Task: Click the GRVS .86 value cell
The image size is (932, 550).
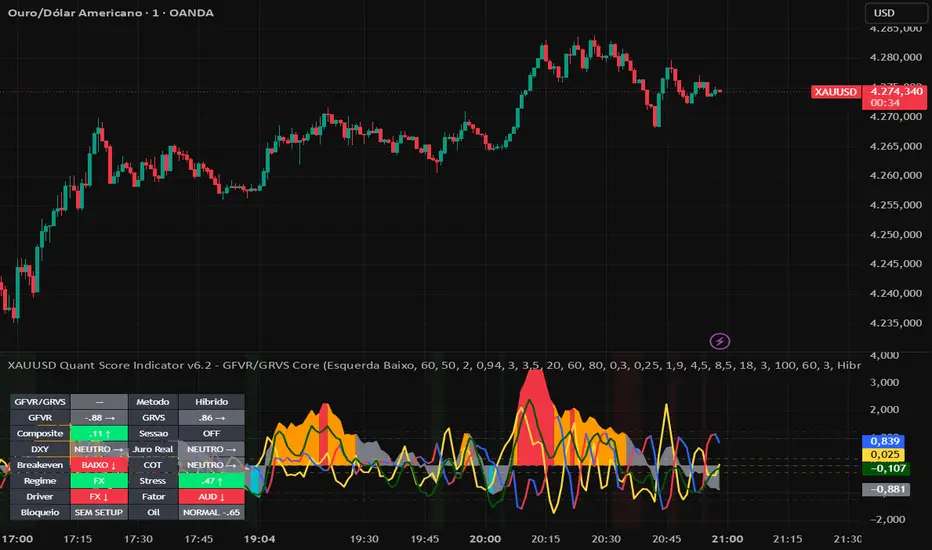Action: (211, 418)
